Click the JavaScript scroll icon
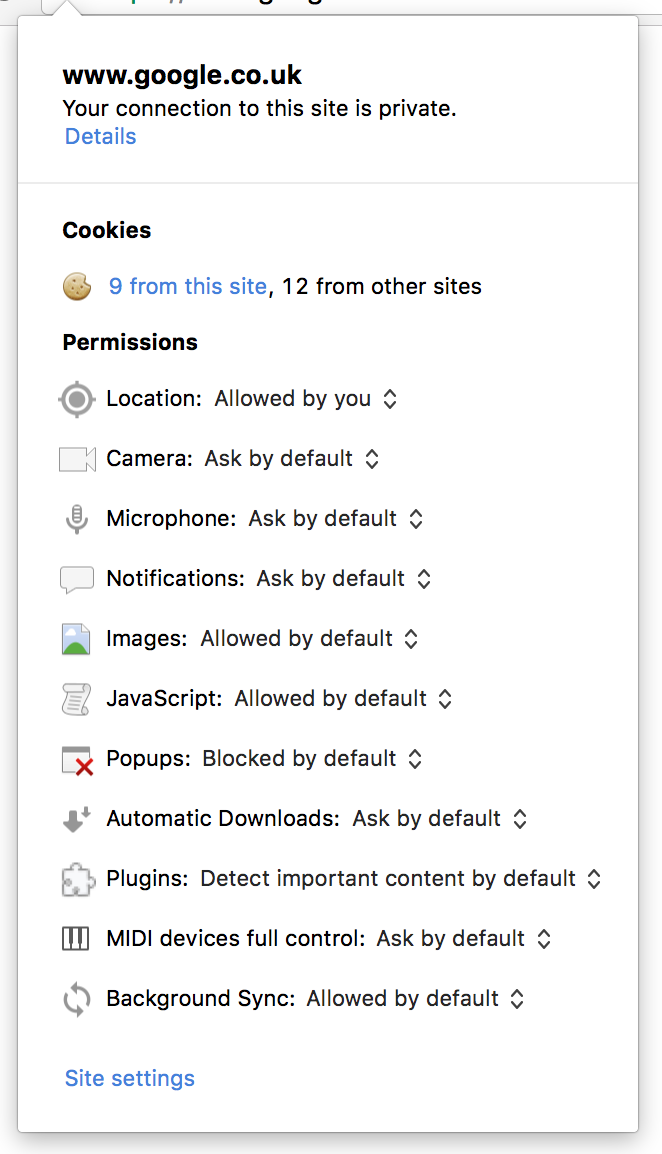This screenshot has height=1154, width=662. [77, 699]
